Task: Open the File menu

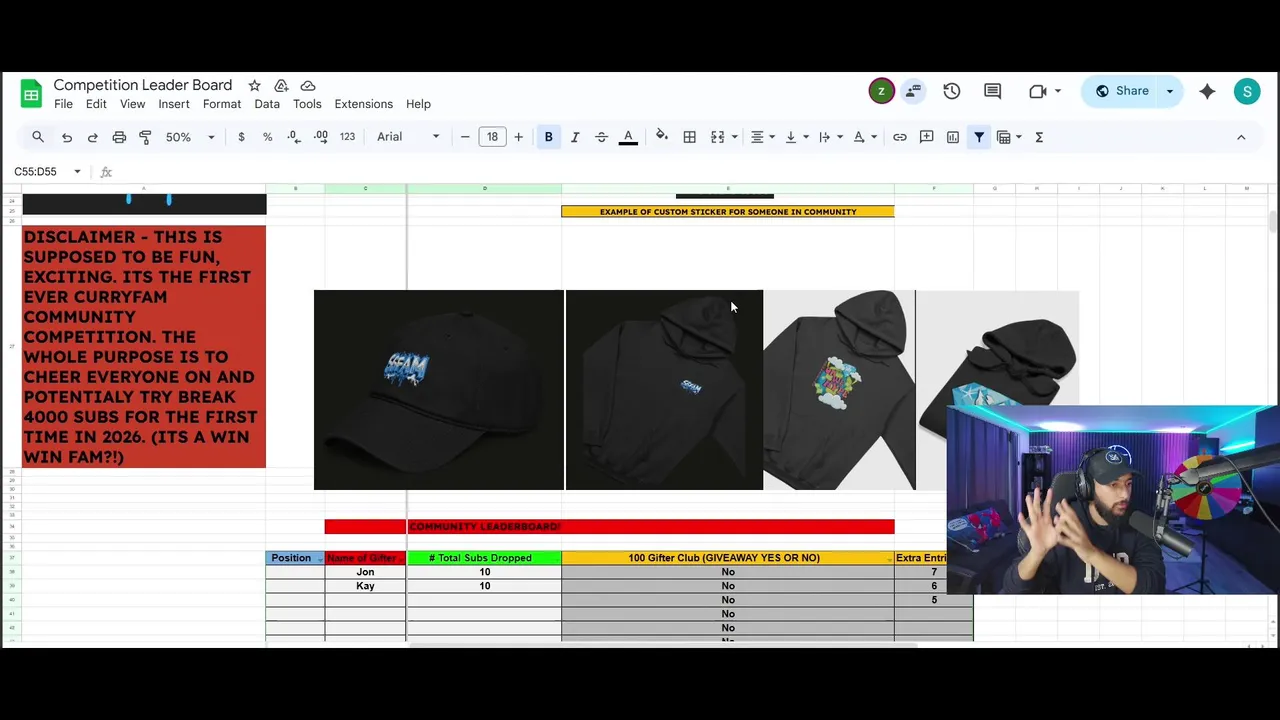Action: coord(63,104)
